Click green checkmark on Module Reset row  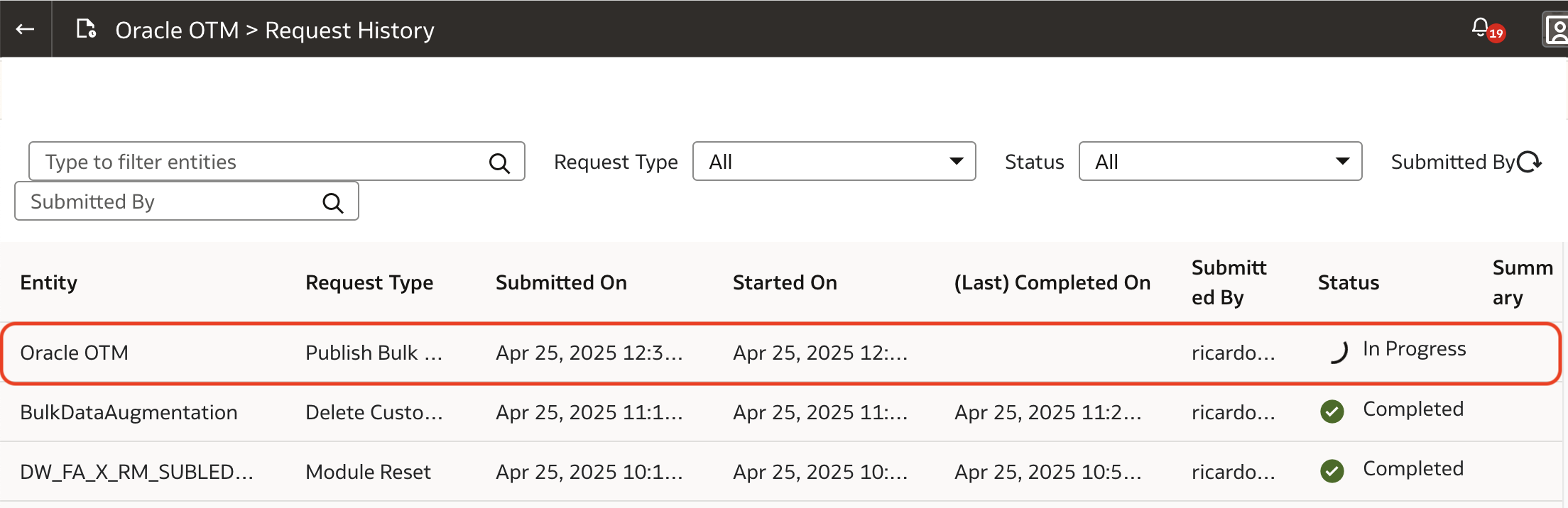pos(1332,470)
